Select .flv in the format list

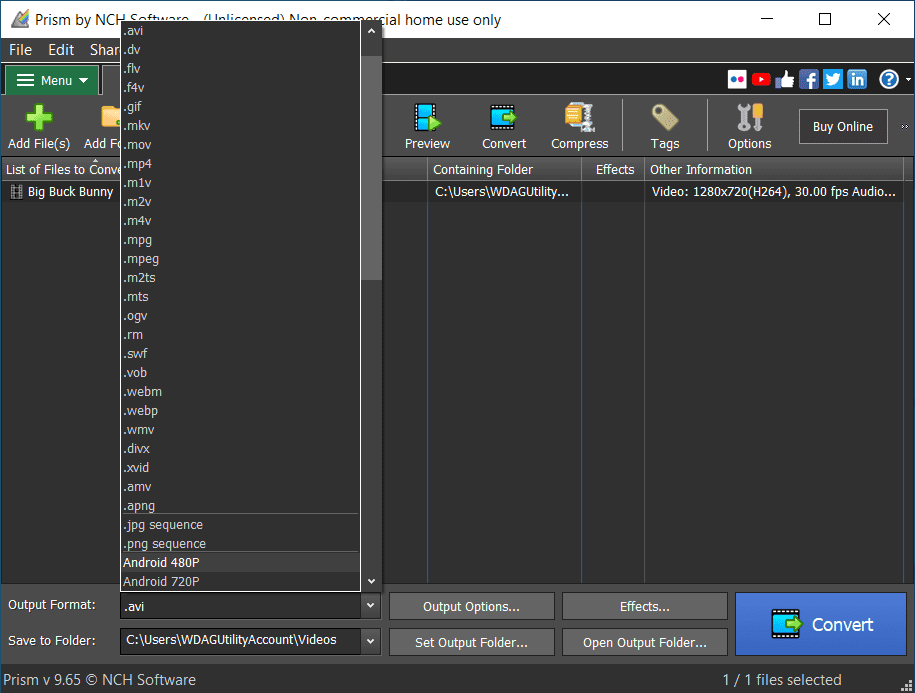click(x=240, y=69)
